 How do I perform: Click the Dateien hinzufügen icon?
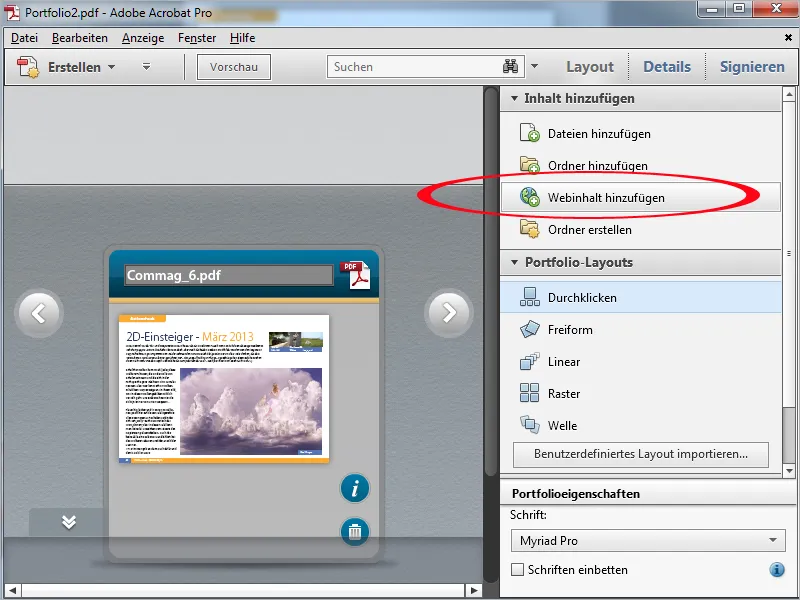coord(530,133)
